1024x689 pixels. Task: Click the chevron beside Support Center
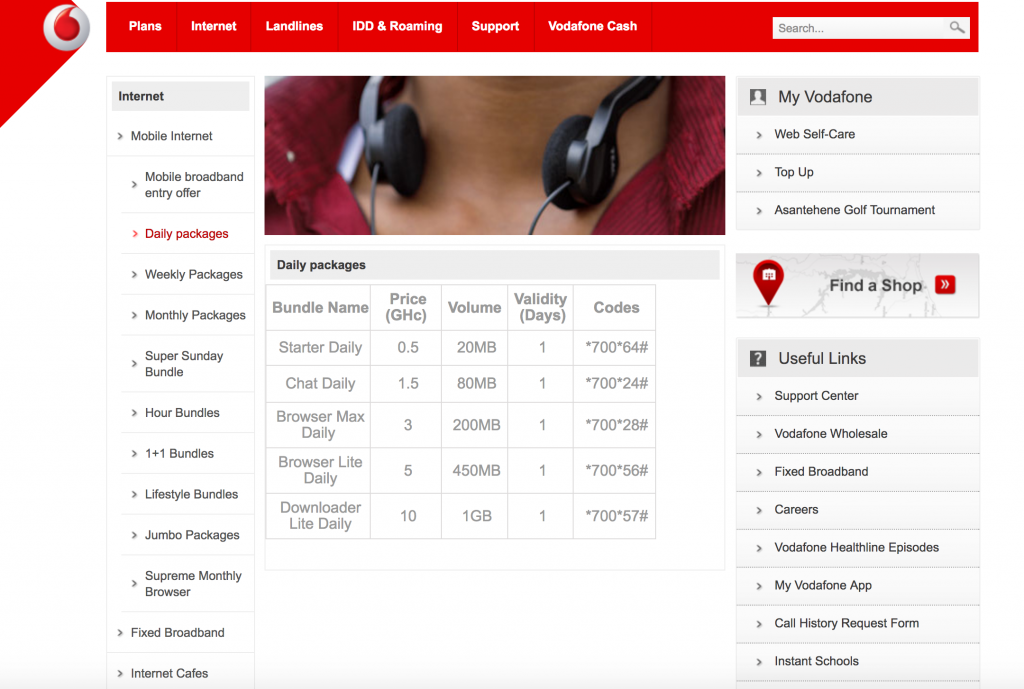[759, 396]
